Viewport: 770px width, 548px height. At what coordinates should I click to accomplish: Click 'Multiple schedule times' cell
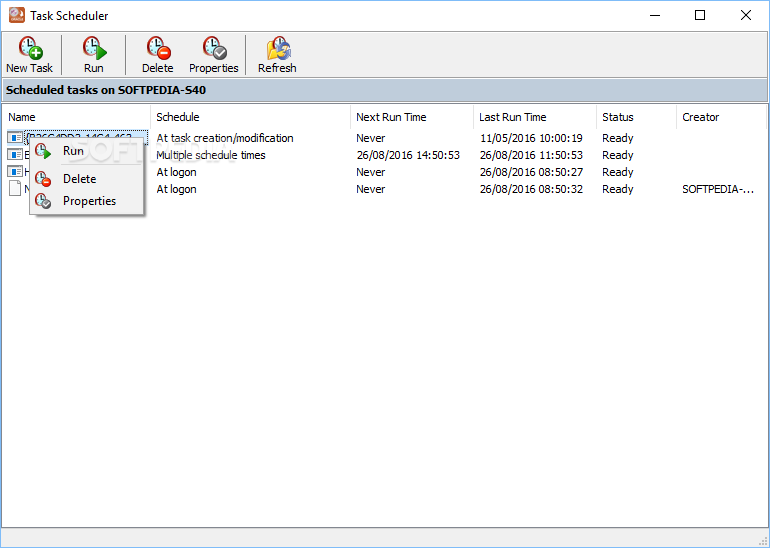pyautogui.click(x=211, y=155)
